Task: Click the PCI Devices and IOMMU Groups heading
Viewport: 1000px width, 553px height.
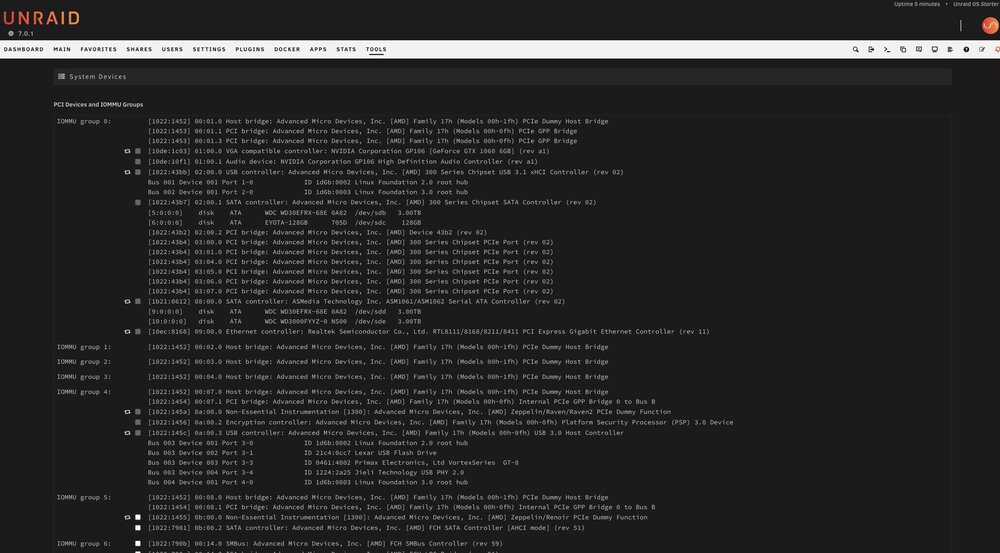Action: 98,105
